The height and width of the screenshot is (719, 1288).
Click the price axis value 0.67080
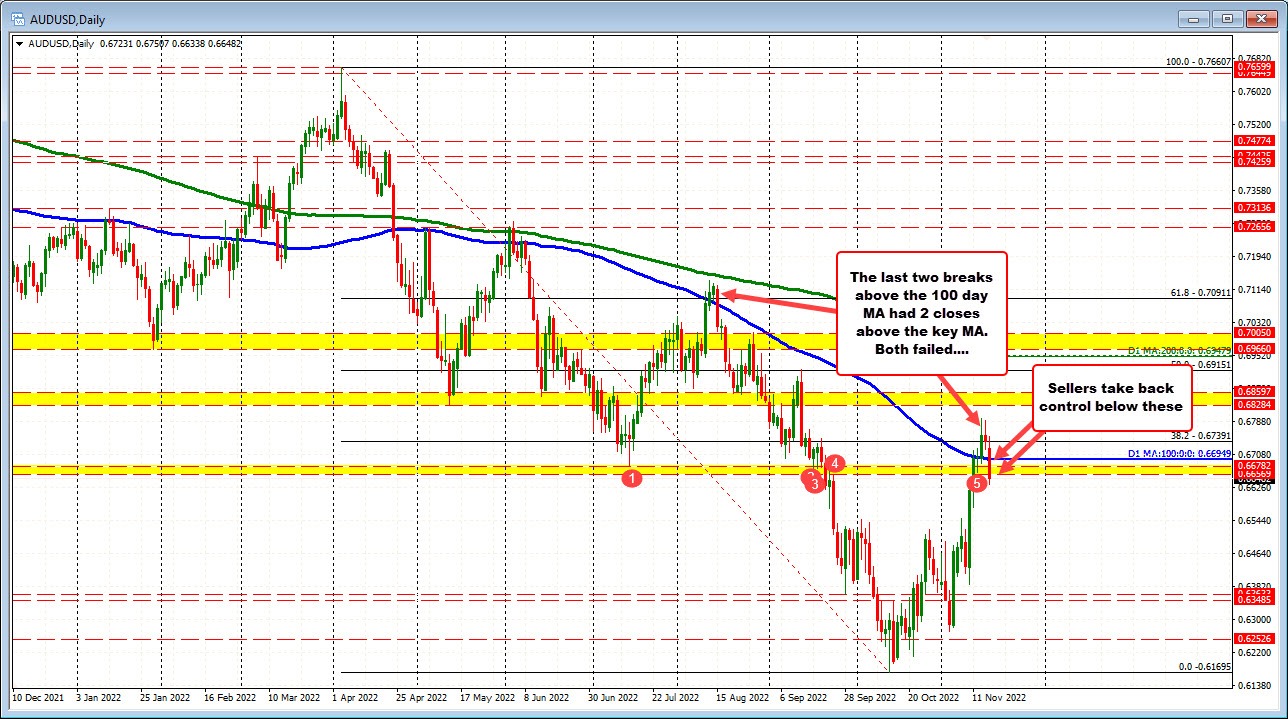tap(1256, 453)
